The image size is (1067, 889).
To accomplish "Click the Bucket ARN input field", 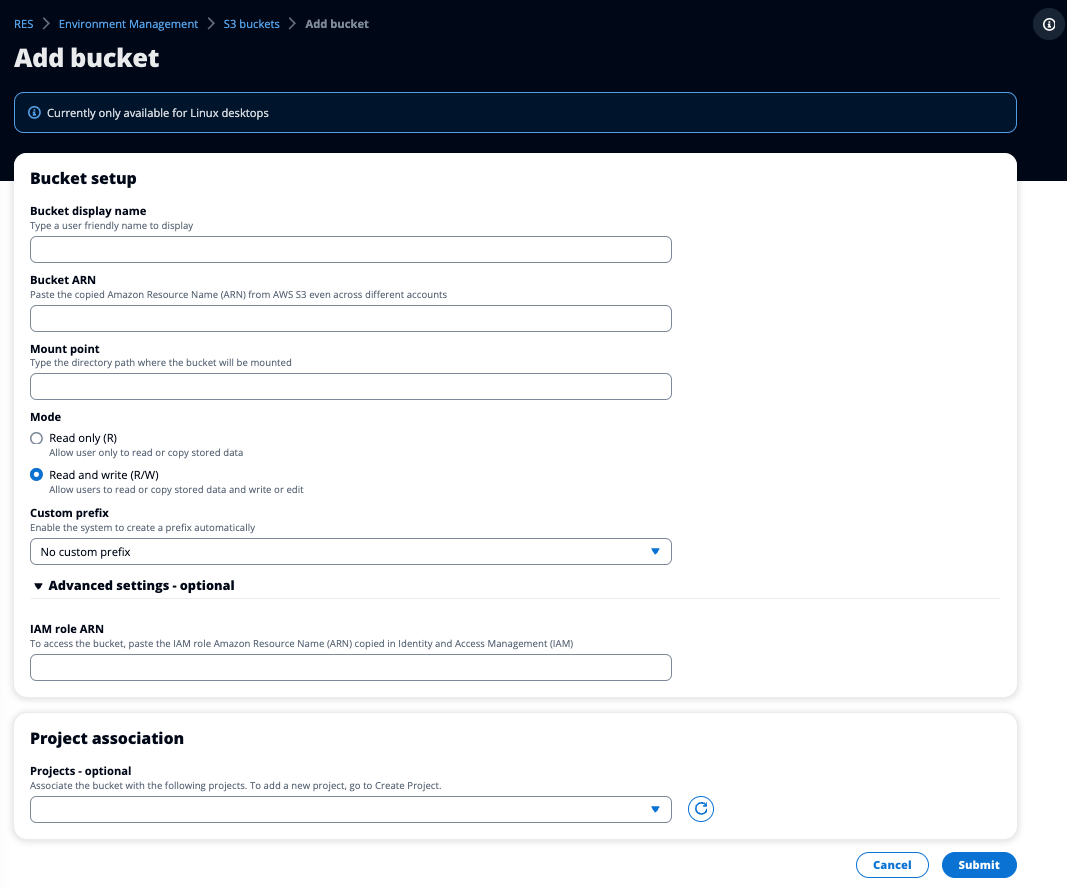I will (350, 318).
